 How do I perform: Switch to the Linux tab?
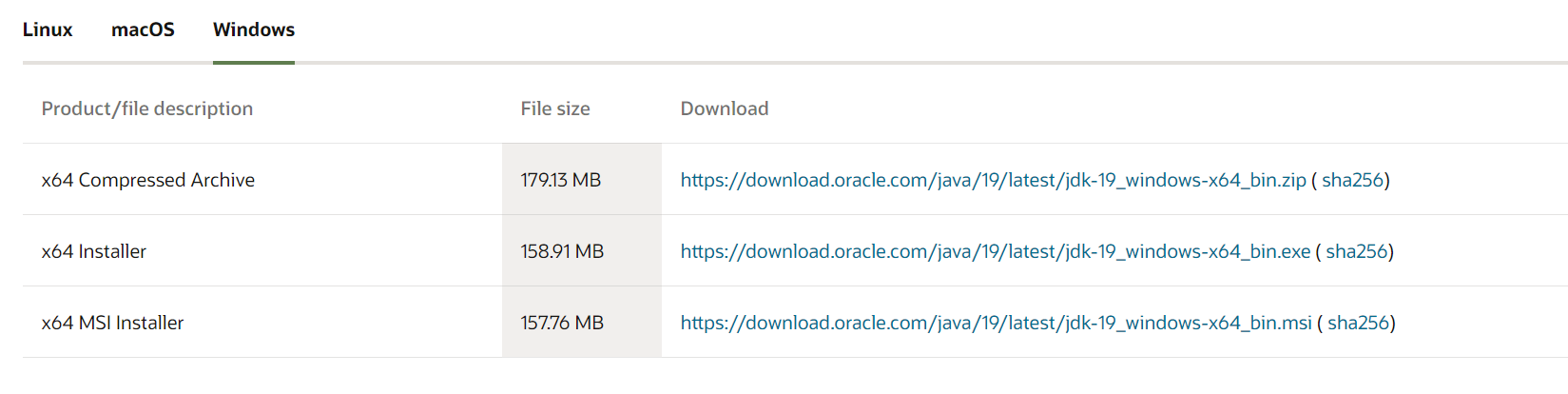pos(48,30)
